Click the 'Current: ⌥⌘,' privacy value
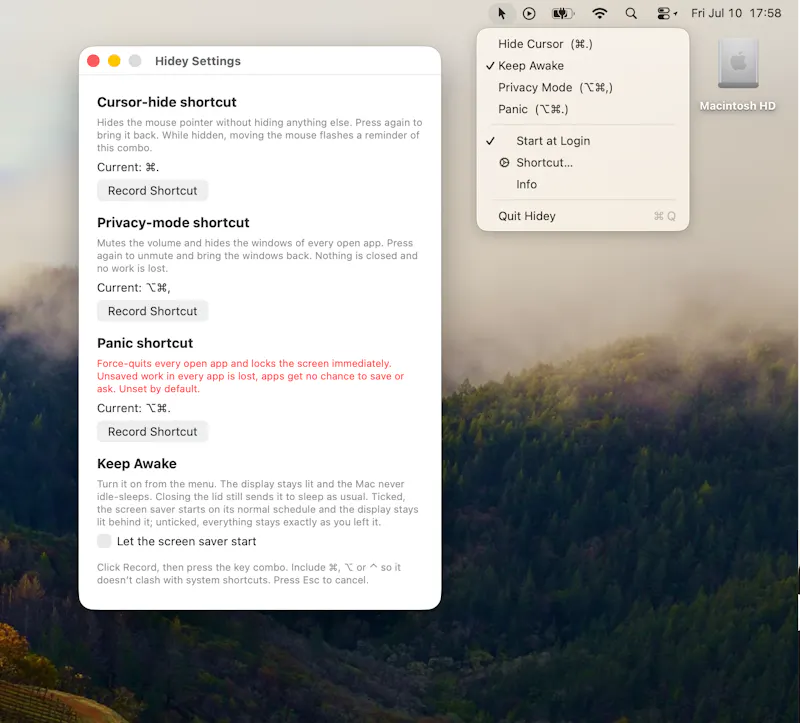The width and height of the screenshot is (800, 723). tap(134, 288)
